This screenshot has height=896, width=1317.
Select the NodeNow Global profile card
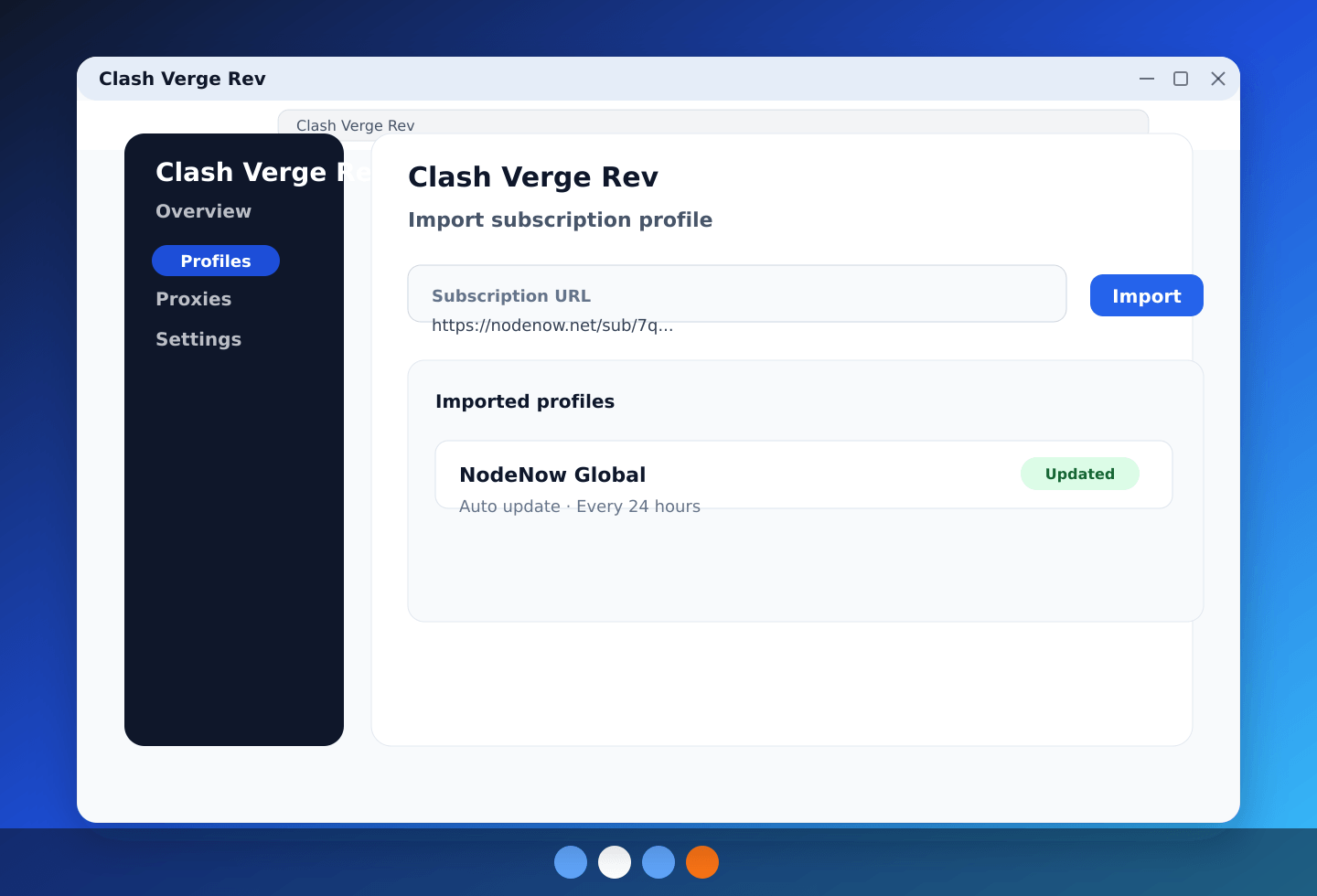point(804,475)
